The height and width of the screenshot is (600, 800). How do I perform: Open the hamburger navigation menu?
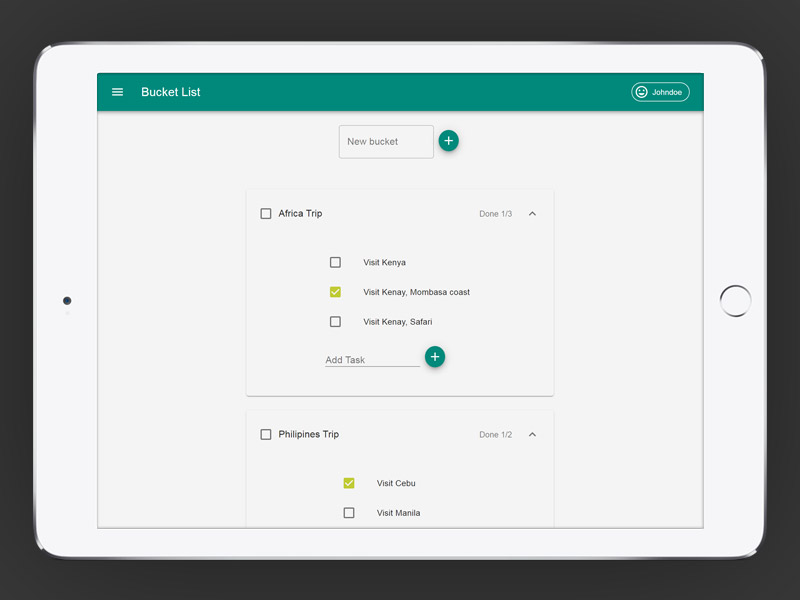click(x=117, y=92)
